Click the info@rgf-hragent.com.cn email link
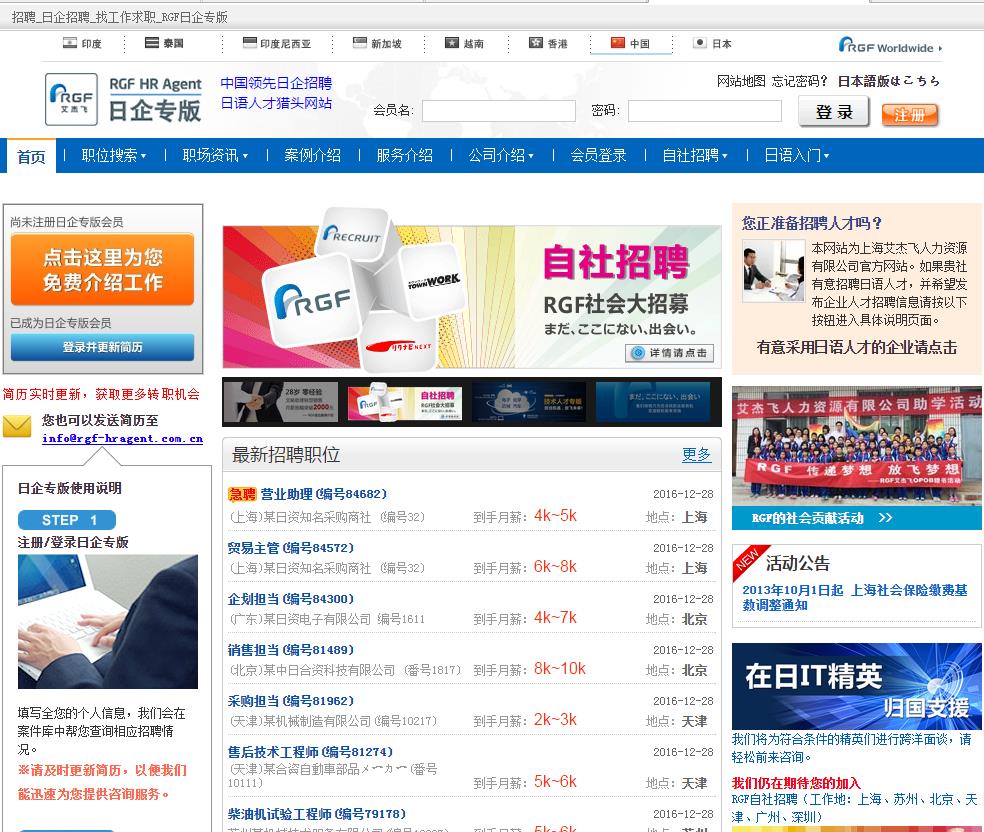Image resolution: width=984 pixels, height=832 pixels. coord(122,439)
